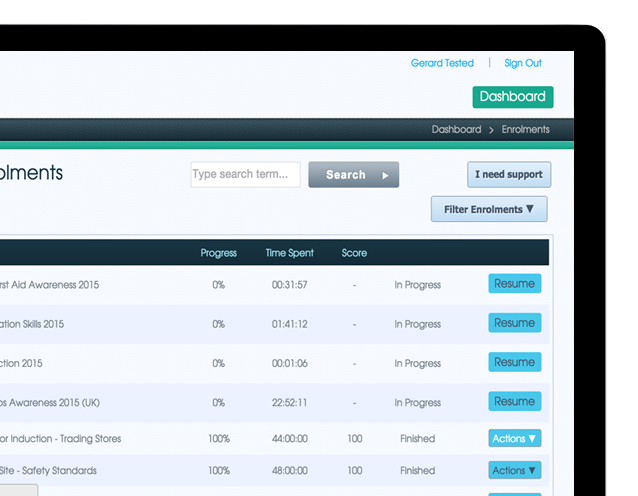This screenshot has width=638, height=496.
Task: Open Gerard Tested profile link
Action: coord(442,63)
